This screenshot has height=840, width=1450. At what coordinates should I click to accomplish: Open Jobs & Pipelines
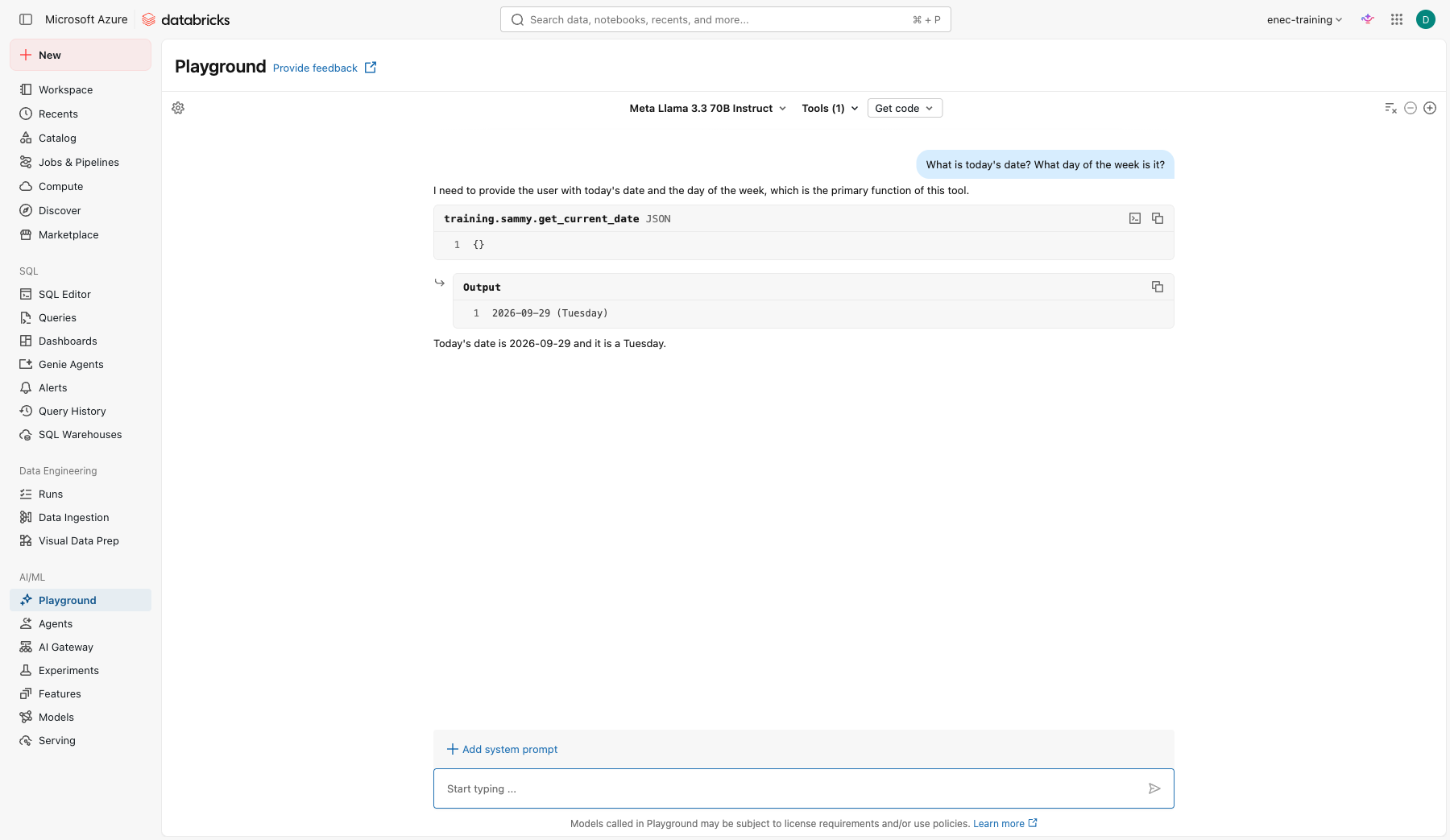(81, 162)
